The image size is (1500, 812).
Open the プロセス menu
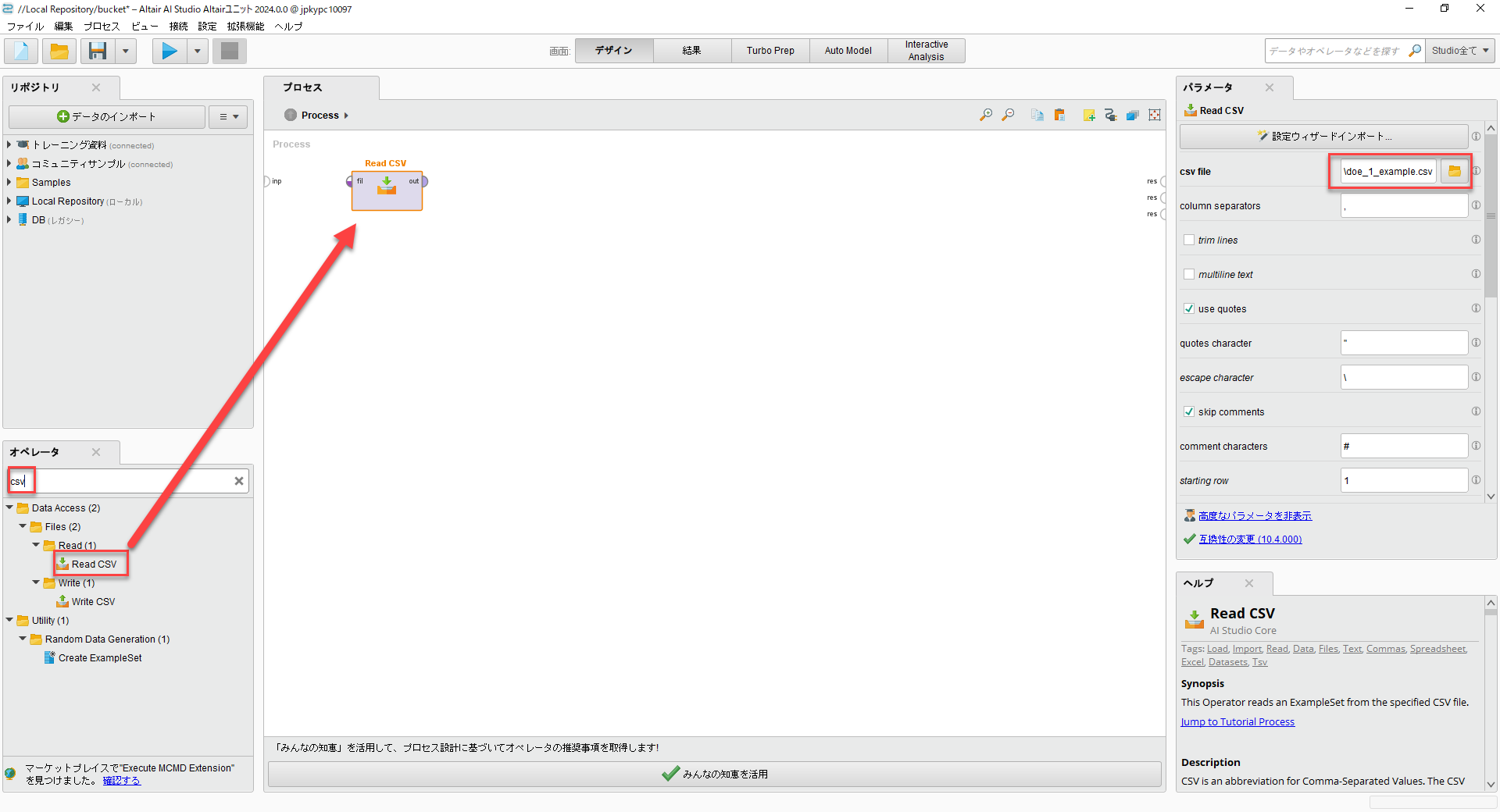coord(100,26)
